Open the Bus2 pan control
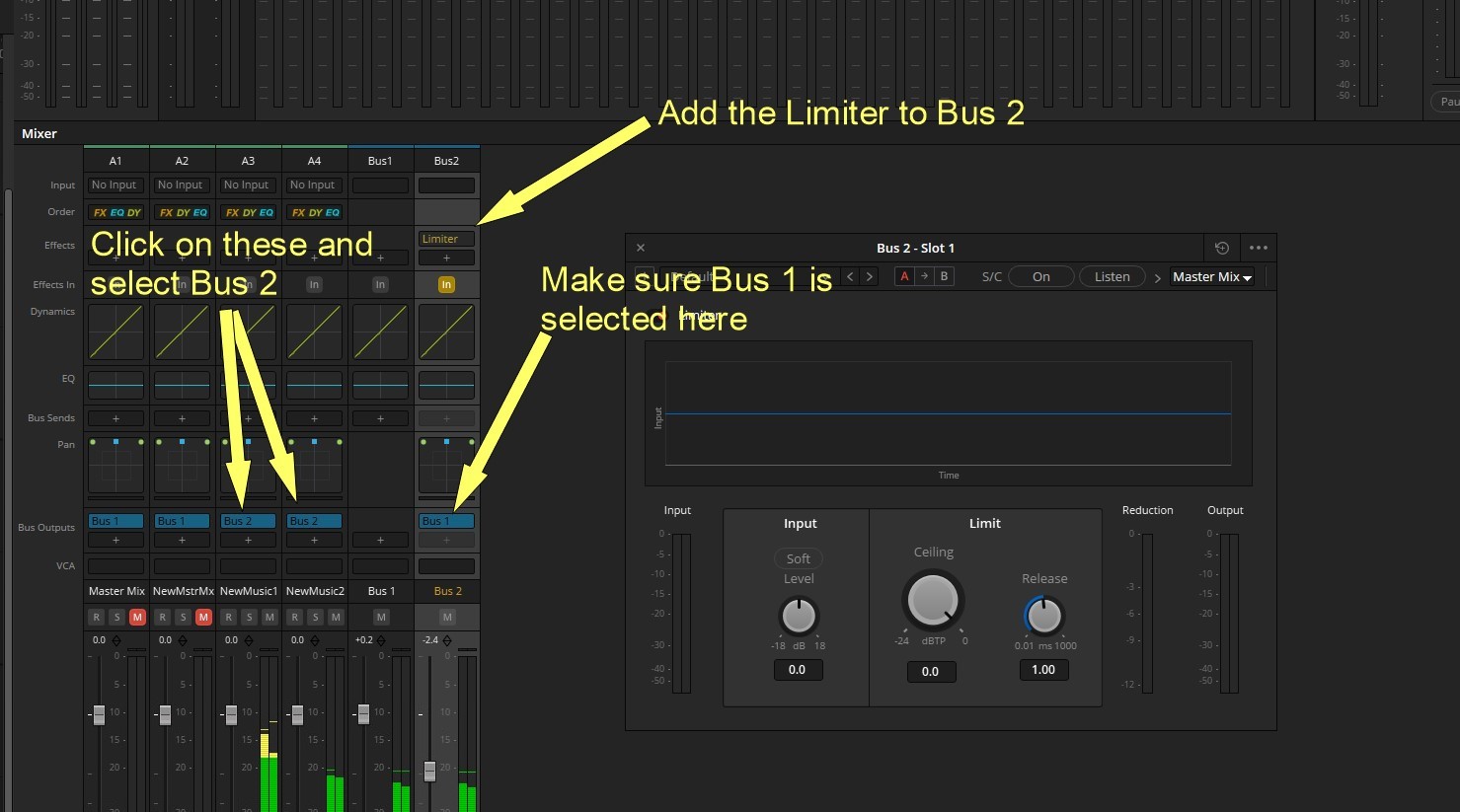The width and height of the screenshot is (1460, 812). pos(446,466)
